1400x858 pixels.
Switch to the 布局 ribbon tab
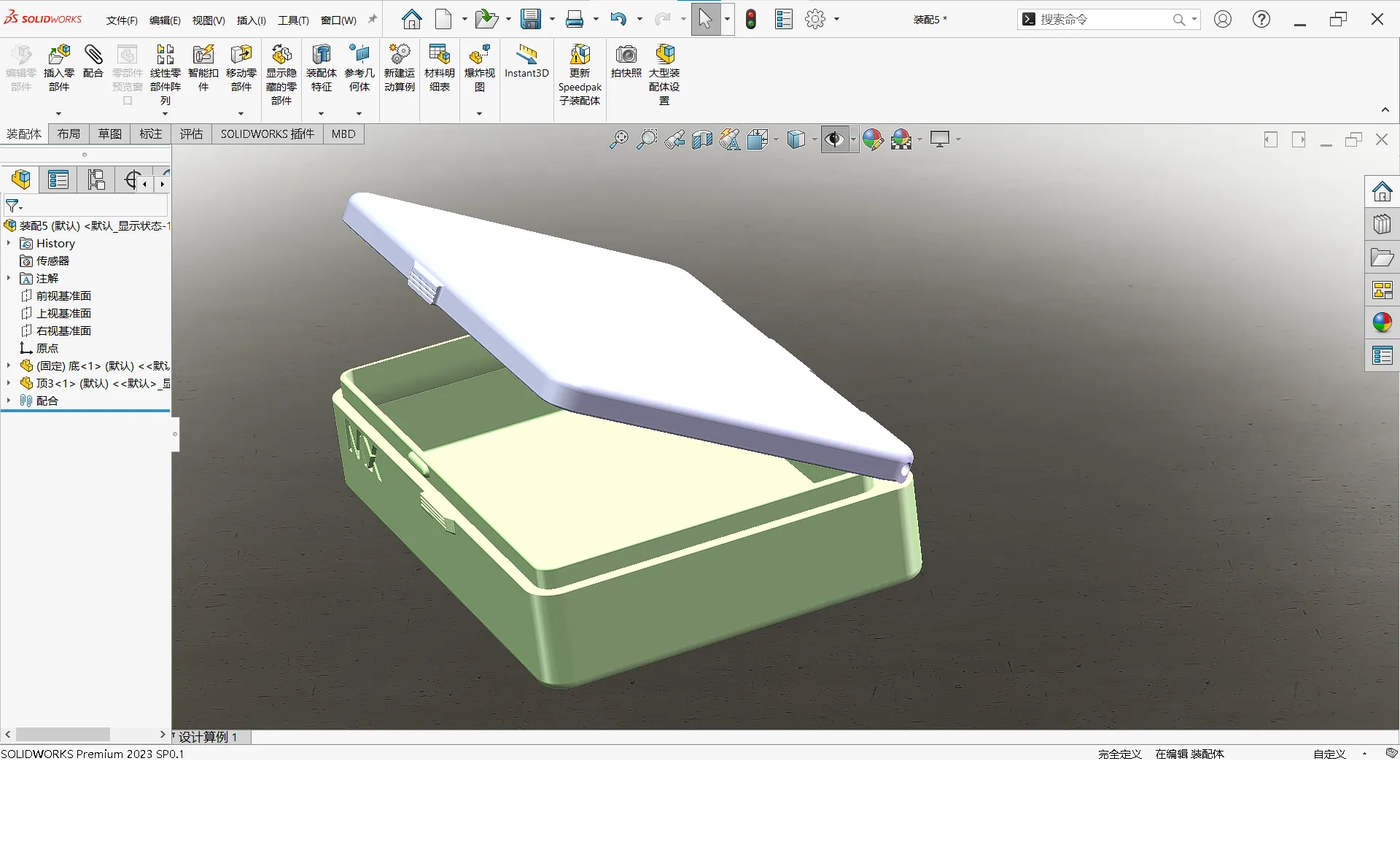coord(69,134)
